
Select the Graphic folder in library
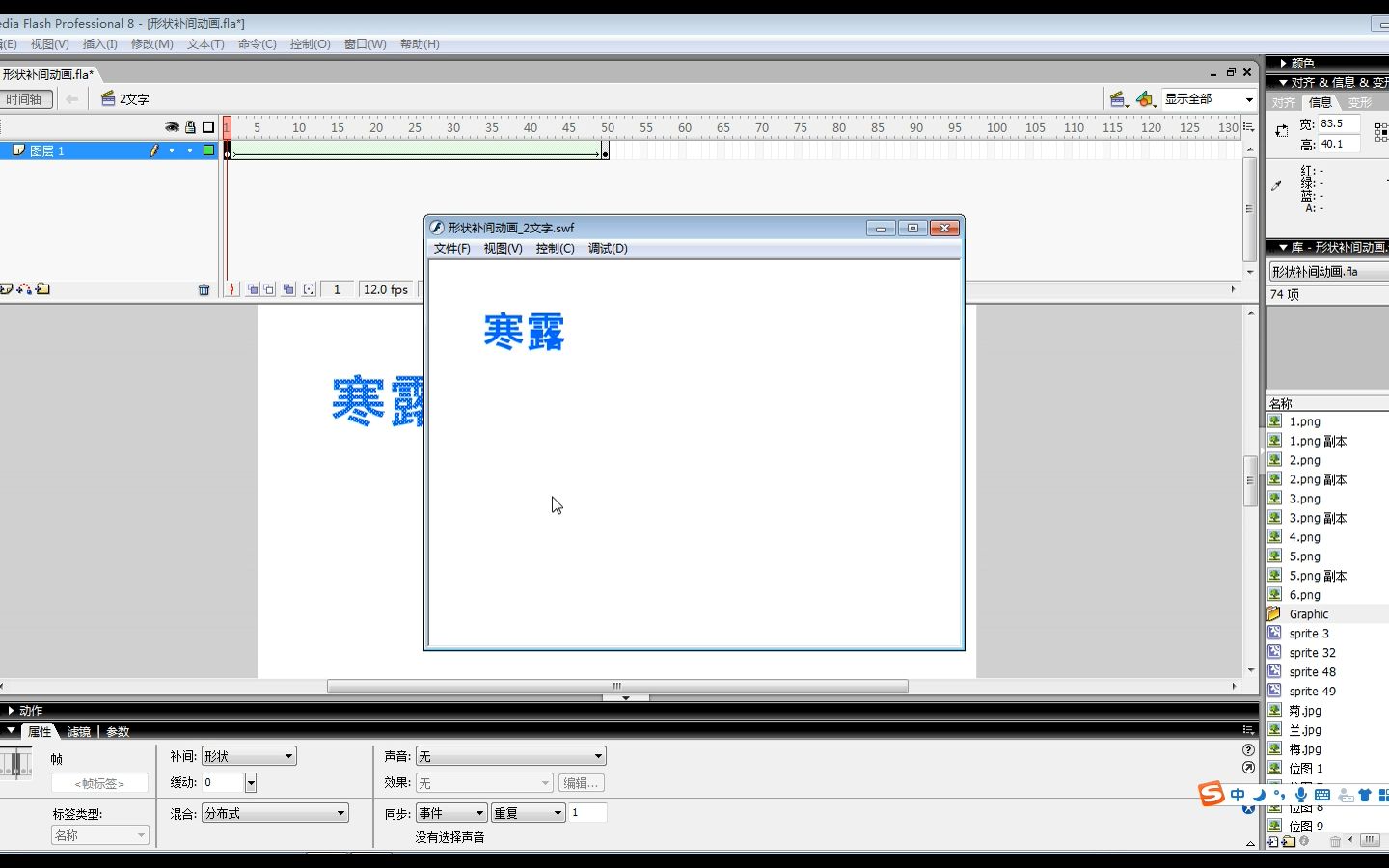point(1309,614)
